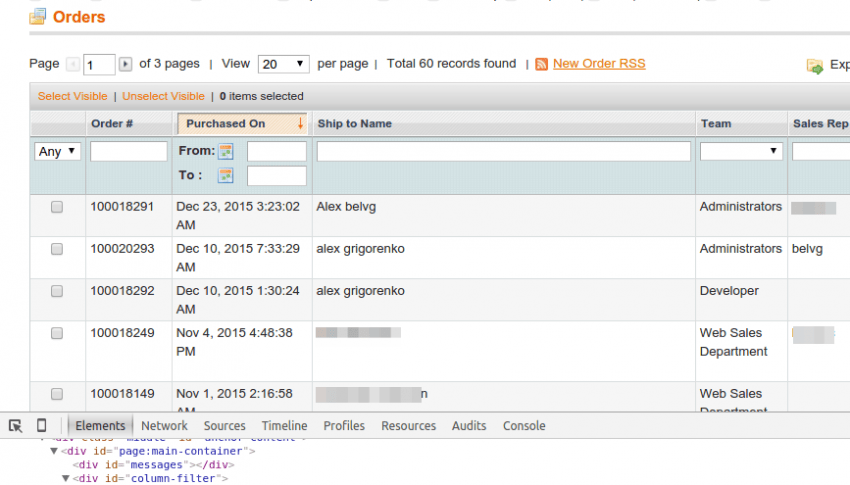Viewport: 850px width, 485px height.
Task: Click the New Order RSS link
Action: 599,64
